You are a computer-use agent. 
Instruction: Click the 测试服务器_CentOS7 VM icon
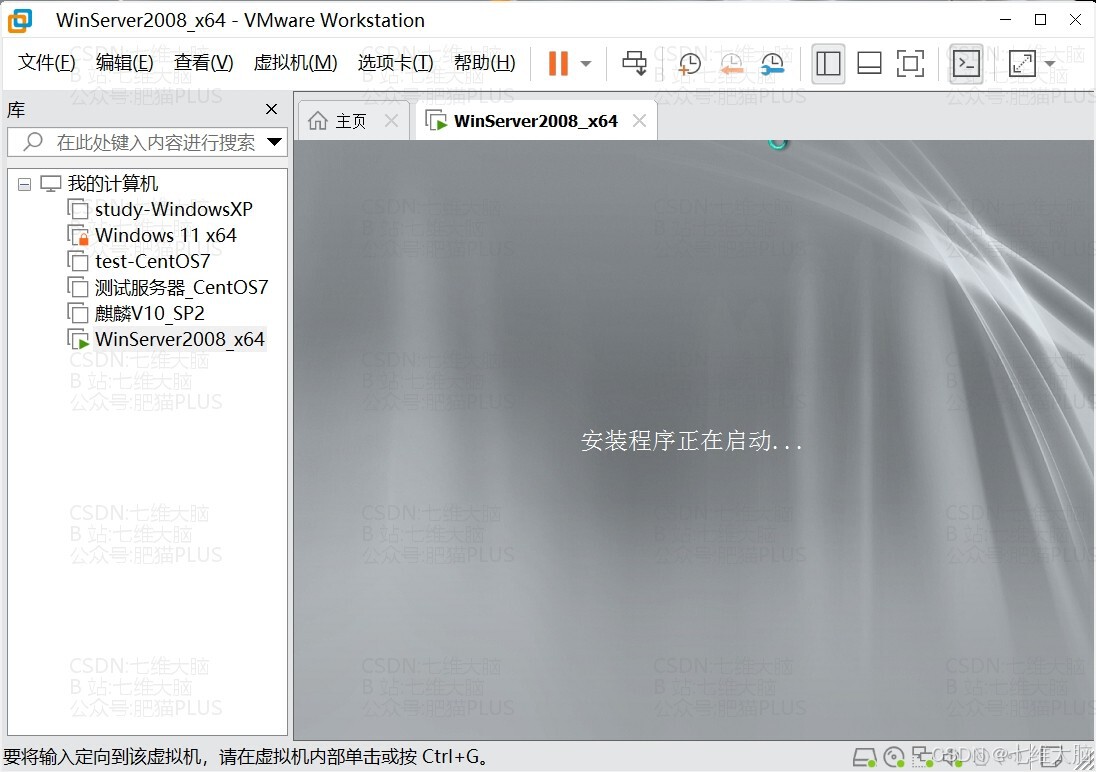pos(78,287)
